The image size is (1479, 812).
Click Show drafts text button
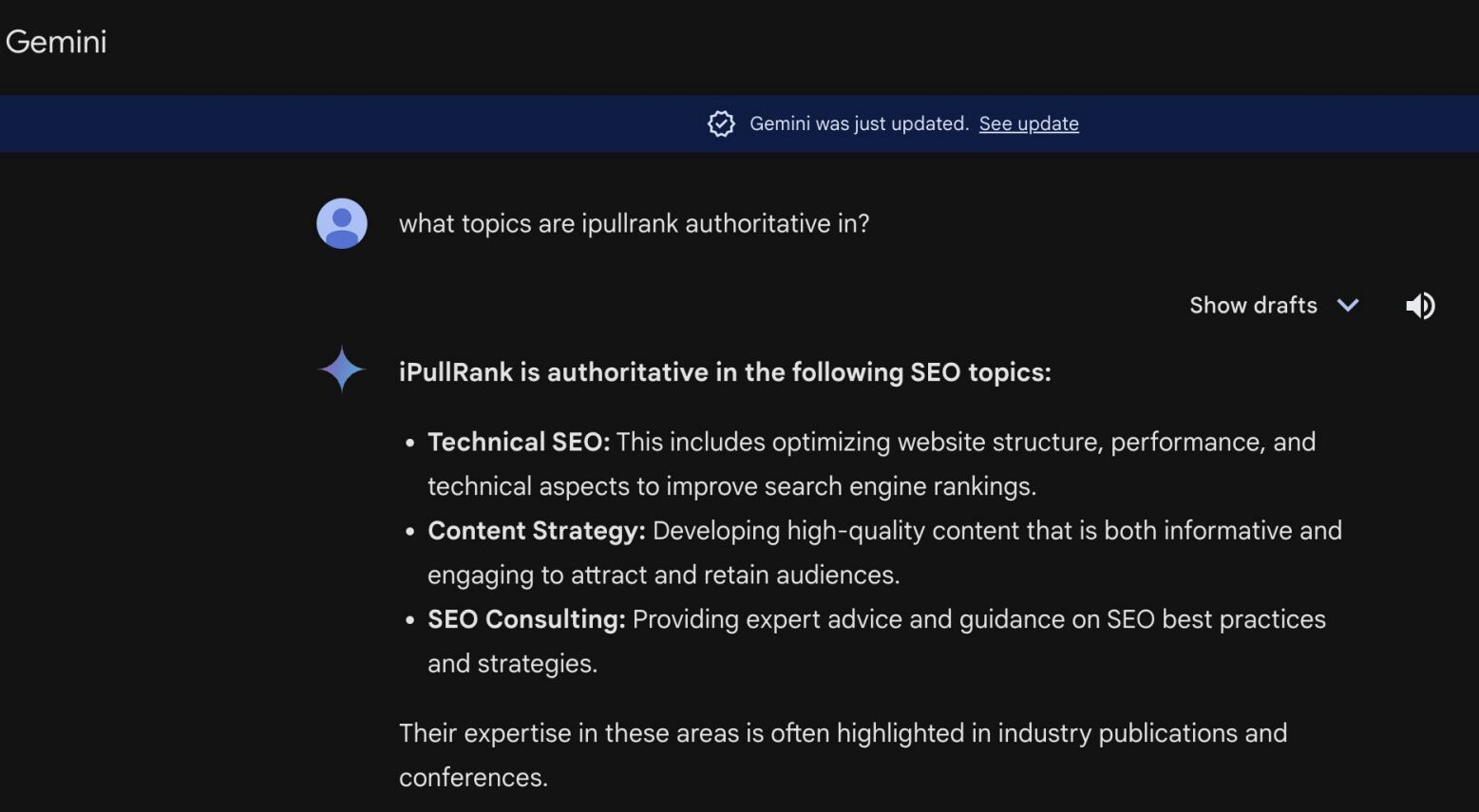pos(1252,305)
